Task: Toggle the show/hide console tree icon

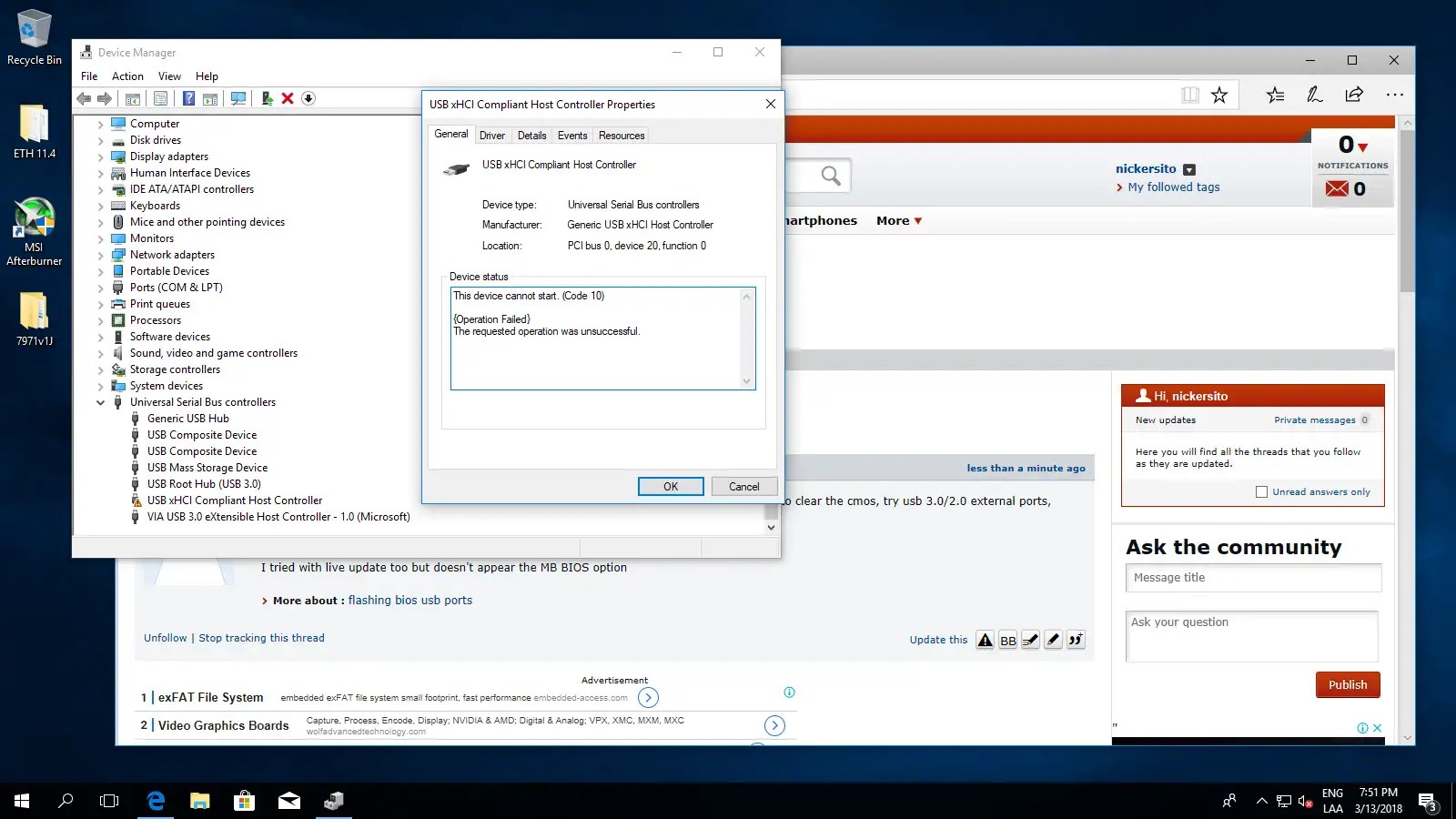Action: tap(133, 98)
